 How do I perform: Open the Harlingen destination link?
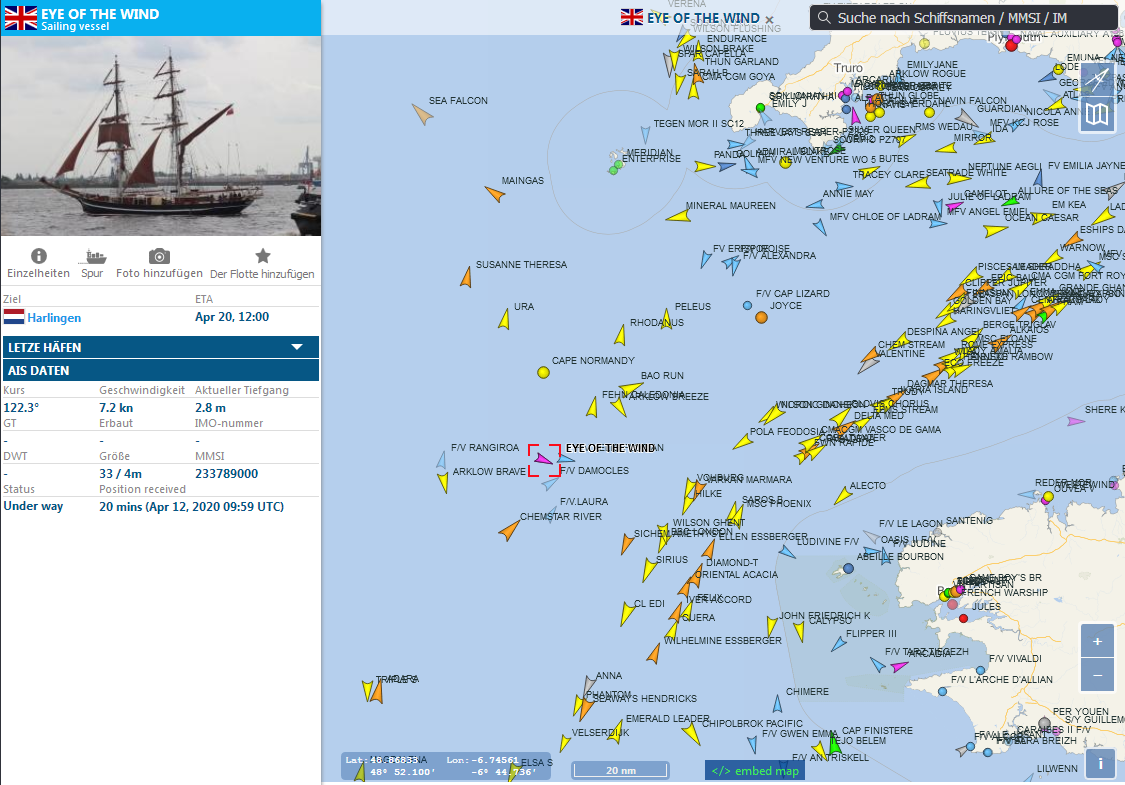coord(54,317)
